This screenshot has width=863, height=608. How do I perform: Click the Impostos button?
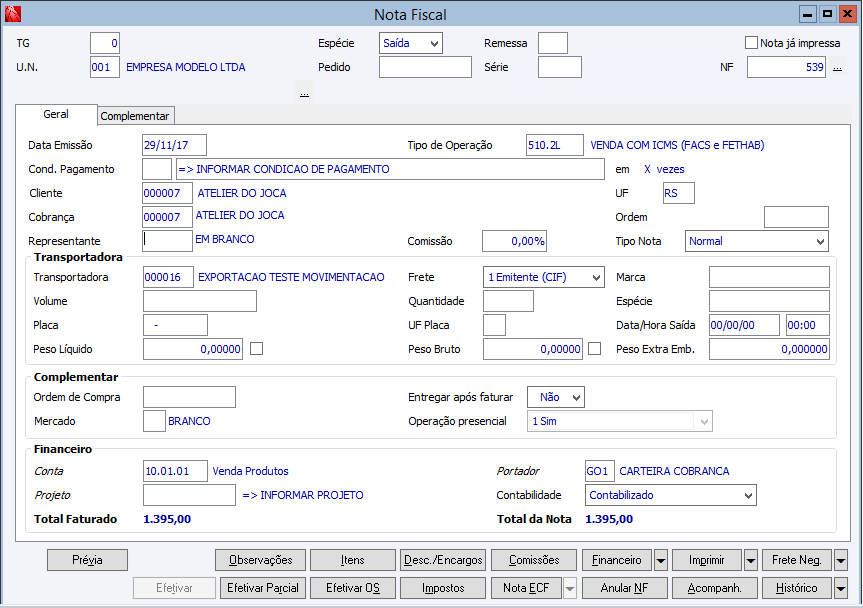pyautogui.click(x=442, y=588)
